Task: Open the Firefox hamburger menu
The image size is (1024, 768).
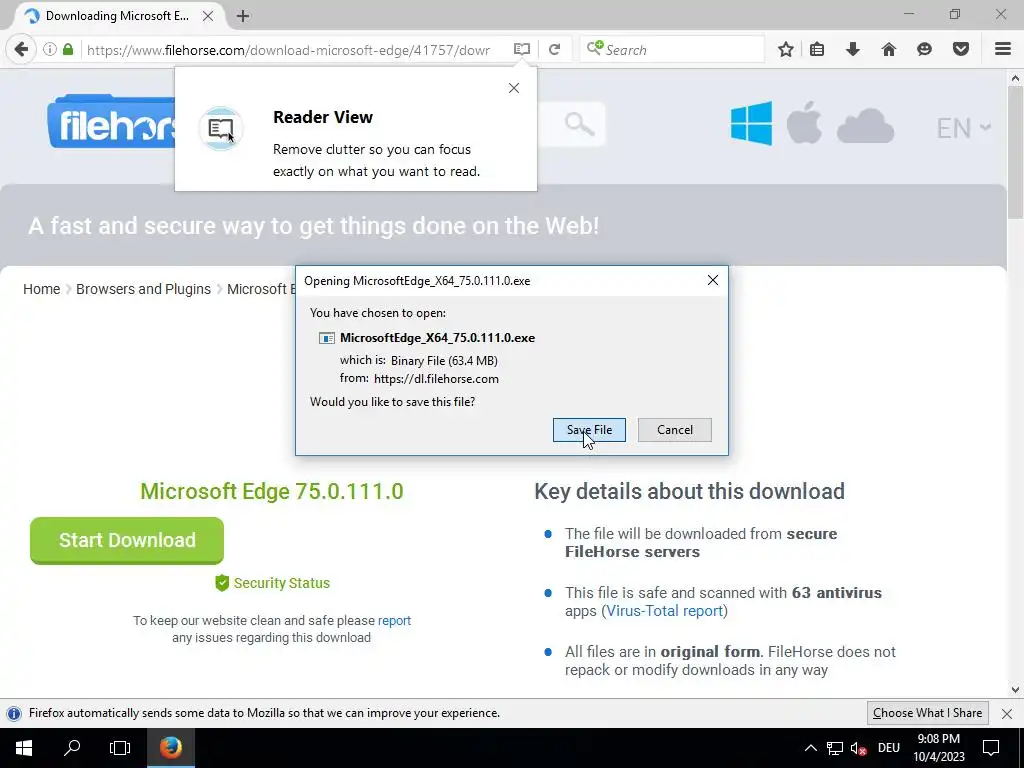Action: click(x=1003, y=50)
